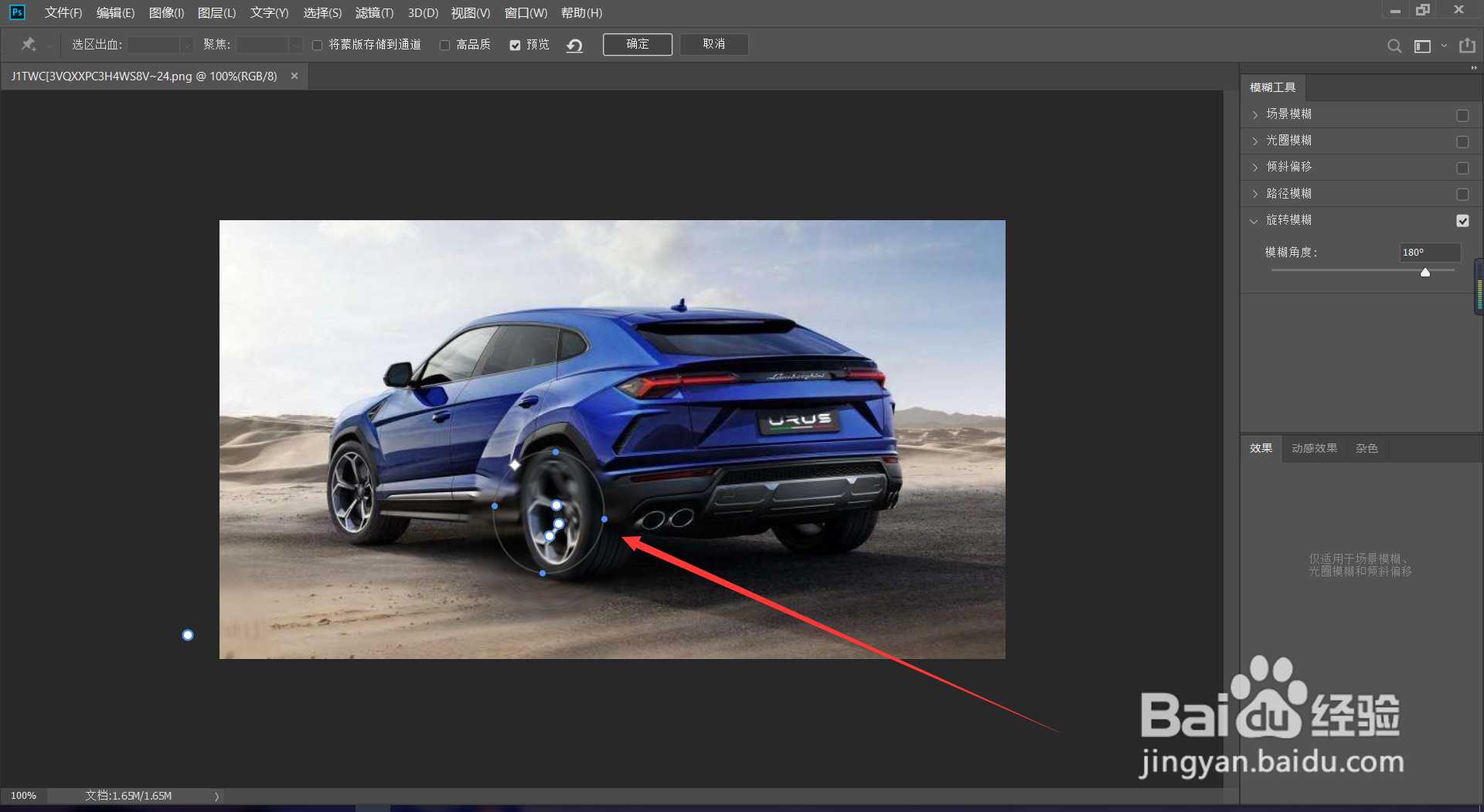Click the 100% zoom field
This screenshot has width=1484, height=812.
23,796
